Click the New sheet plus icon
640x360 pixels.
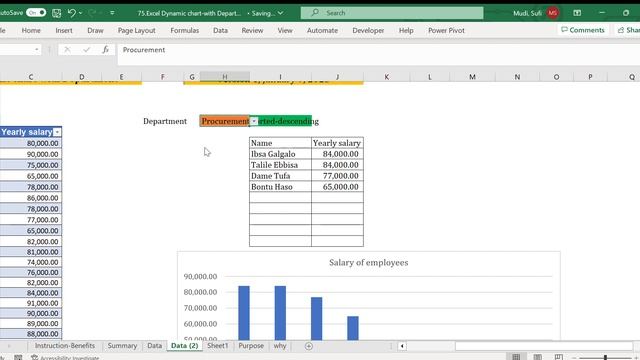(309, 346)
